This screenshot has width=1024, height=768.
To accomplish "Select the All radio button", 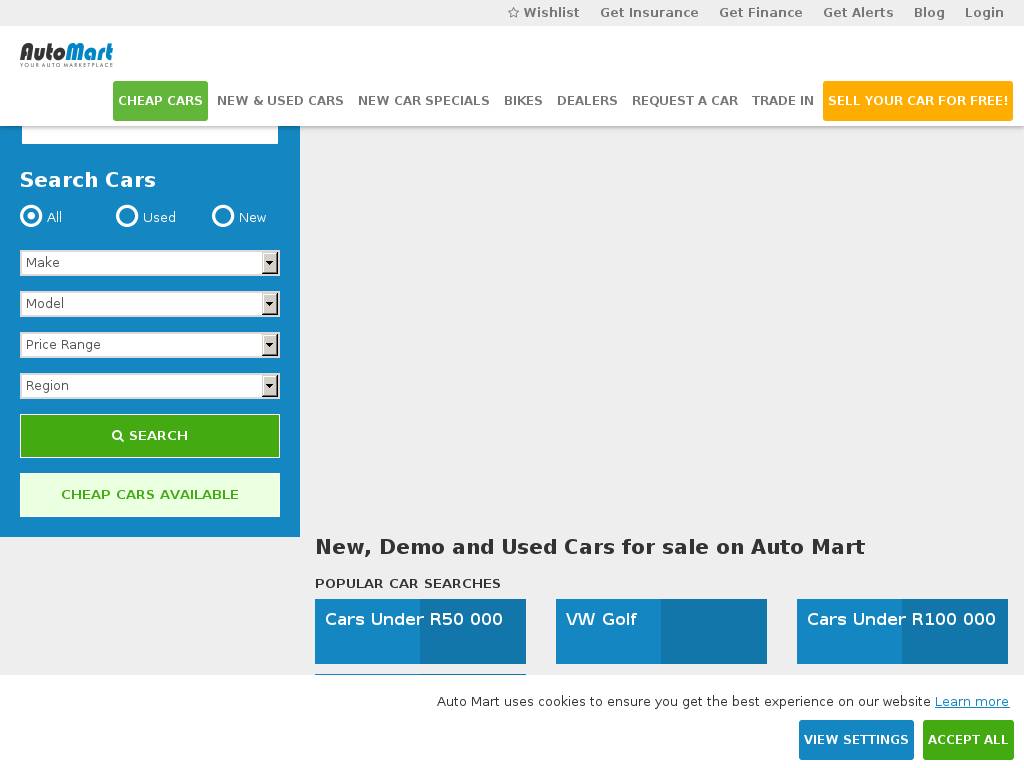I will pos(31,216).
